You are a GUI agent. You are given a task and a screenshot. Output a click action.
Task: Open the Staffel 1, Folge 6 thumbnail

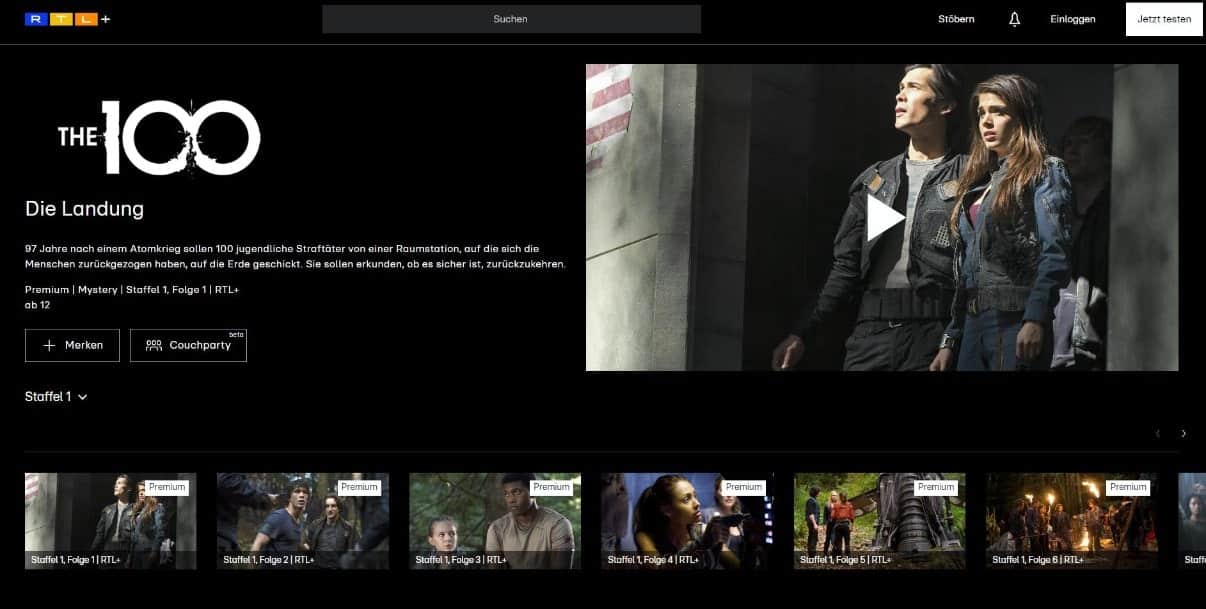(x=1072, y=521)
